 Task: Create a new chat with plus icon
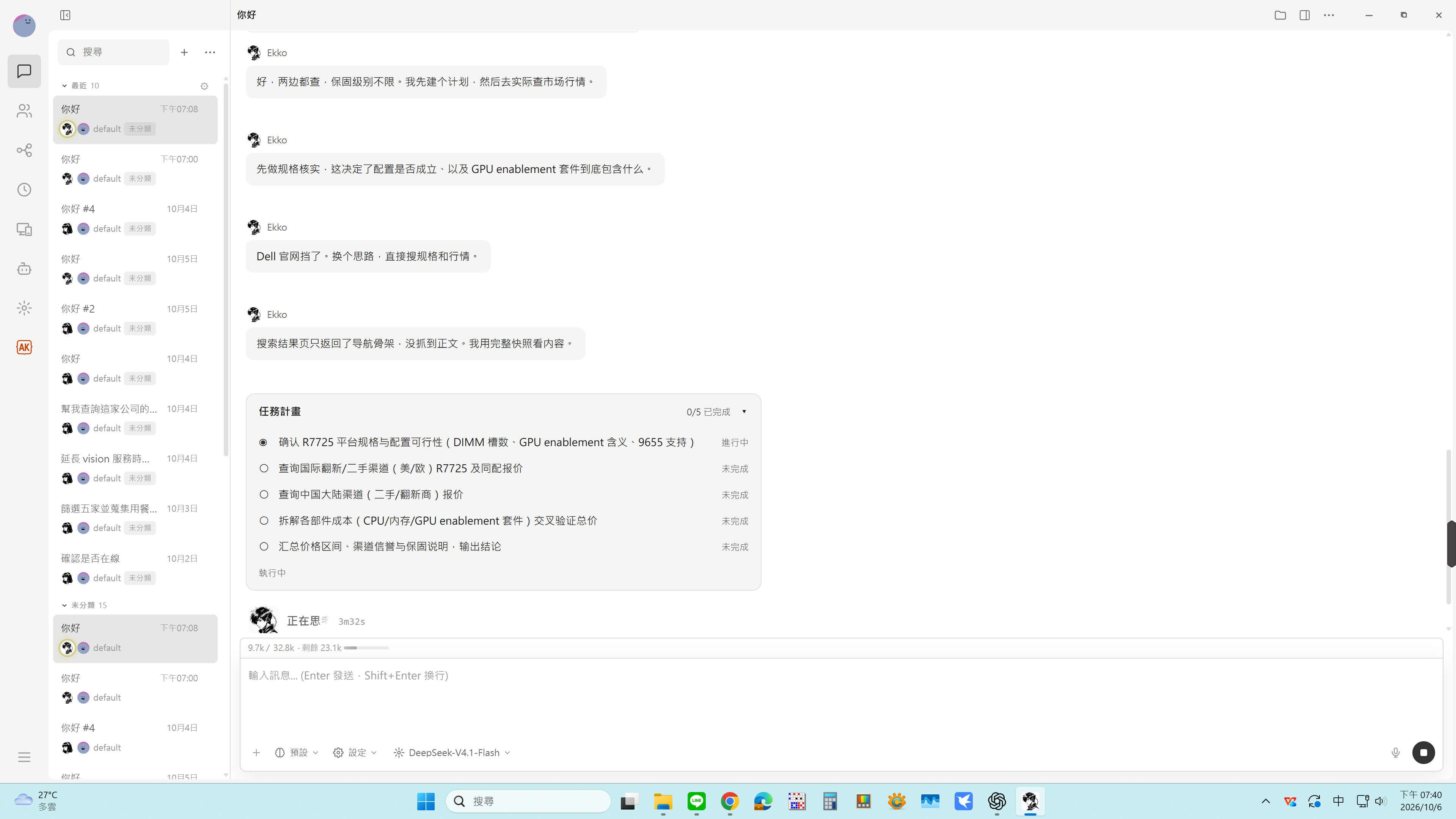(x=184, y=53)
